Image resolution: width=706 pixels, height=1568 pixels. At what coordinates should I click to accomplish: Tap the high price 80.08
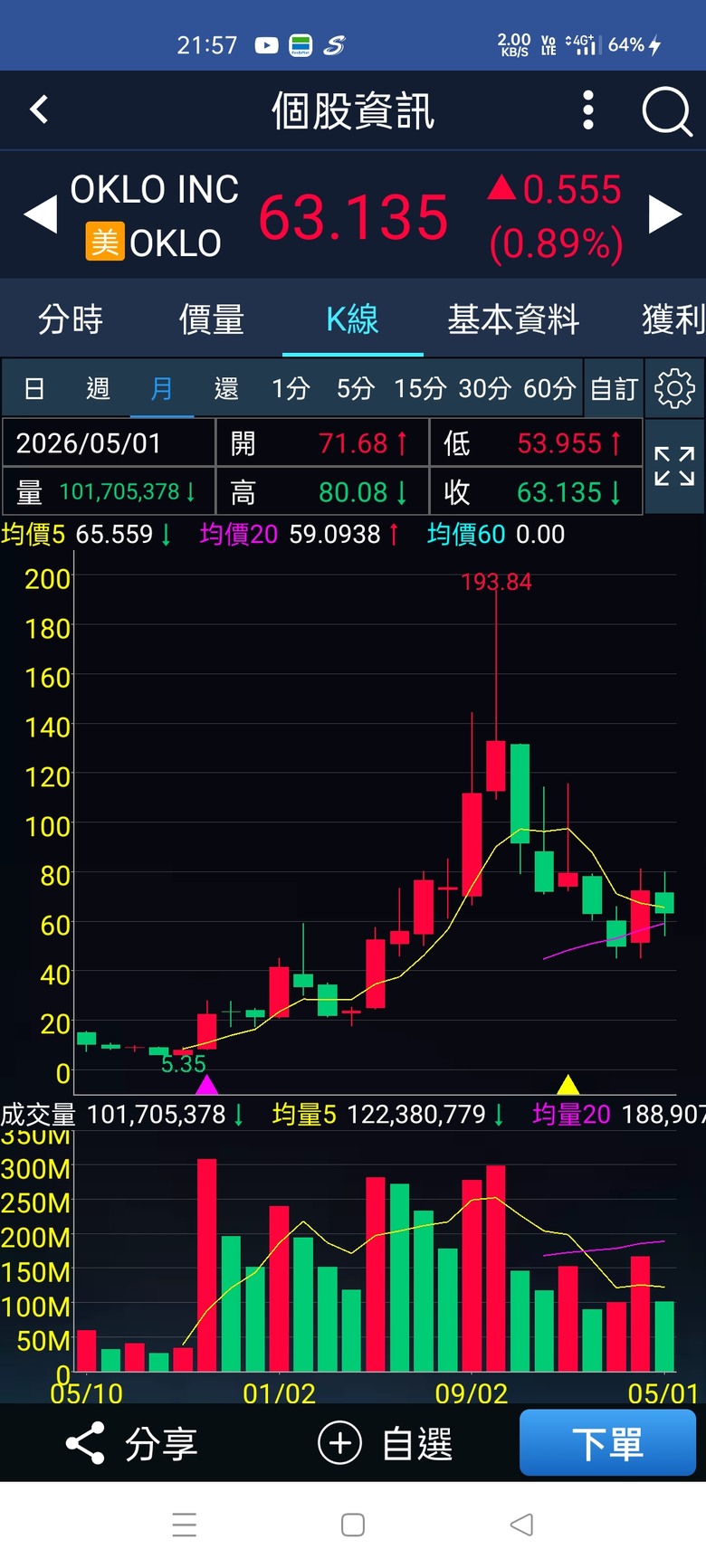353,492
